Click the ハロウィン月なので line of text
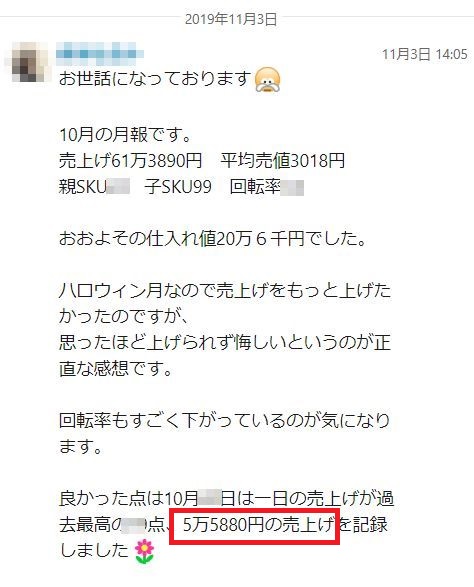 (225, 291)
